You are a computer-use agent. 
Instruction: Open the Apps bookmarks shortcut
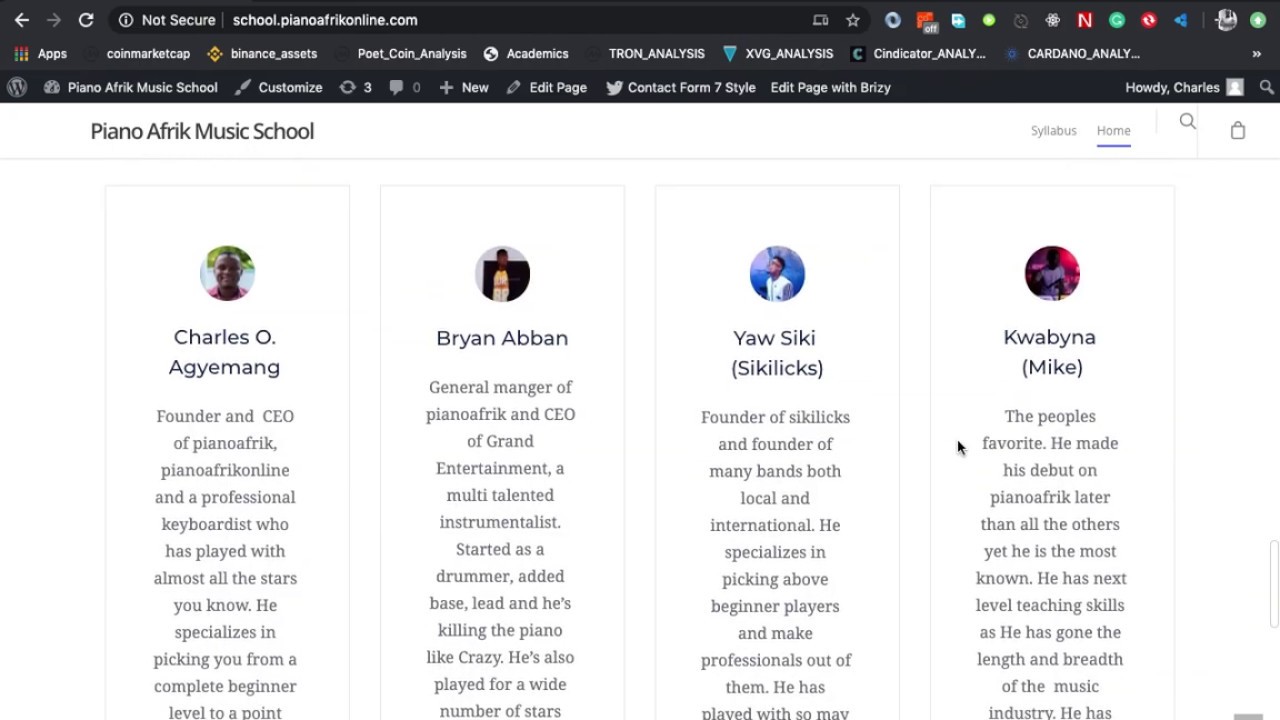tap(41, 54)
